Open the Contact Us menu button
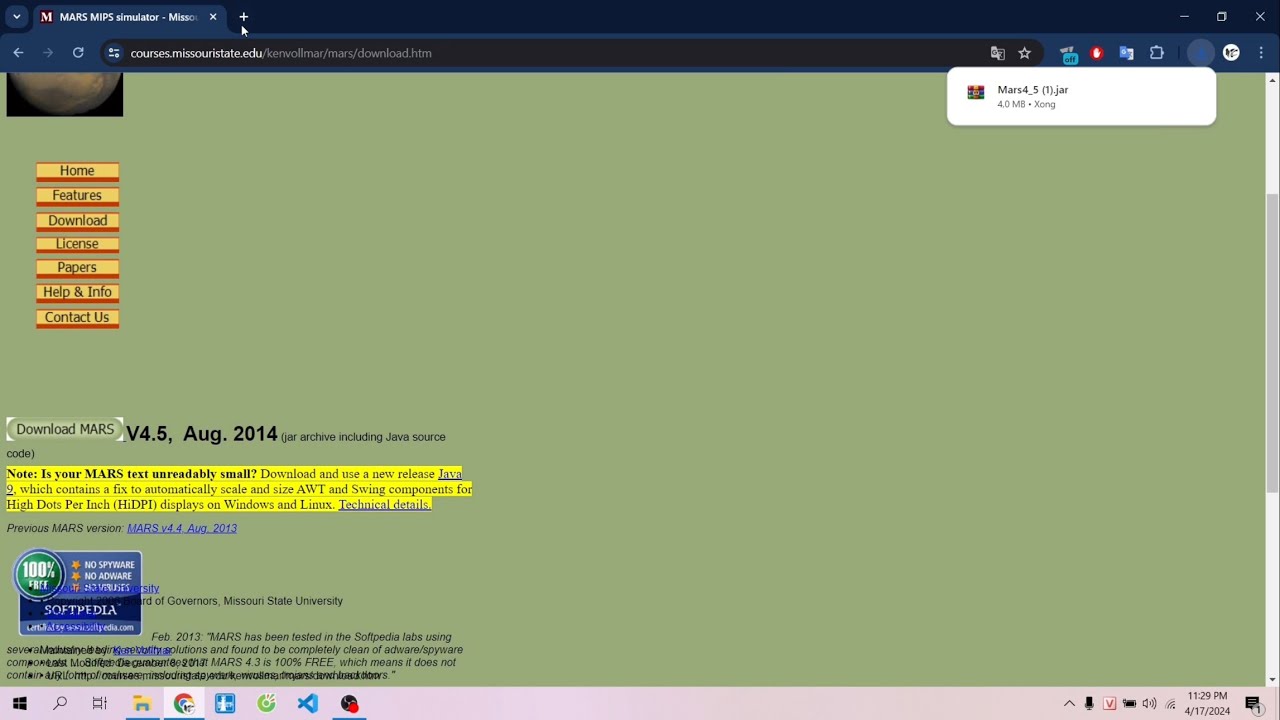This screenshot has width=1280, height=720. (x=77, y=317)
